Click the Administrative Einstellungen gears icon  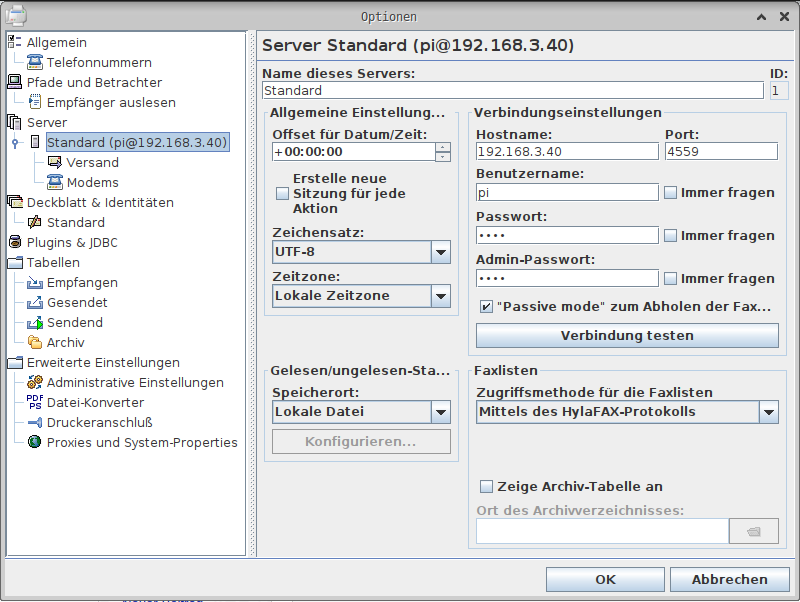point(35,382)
